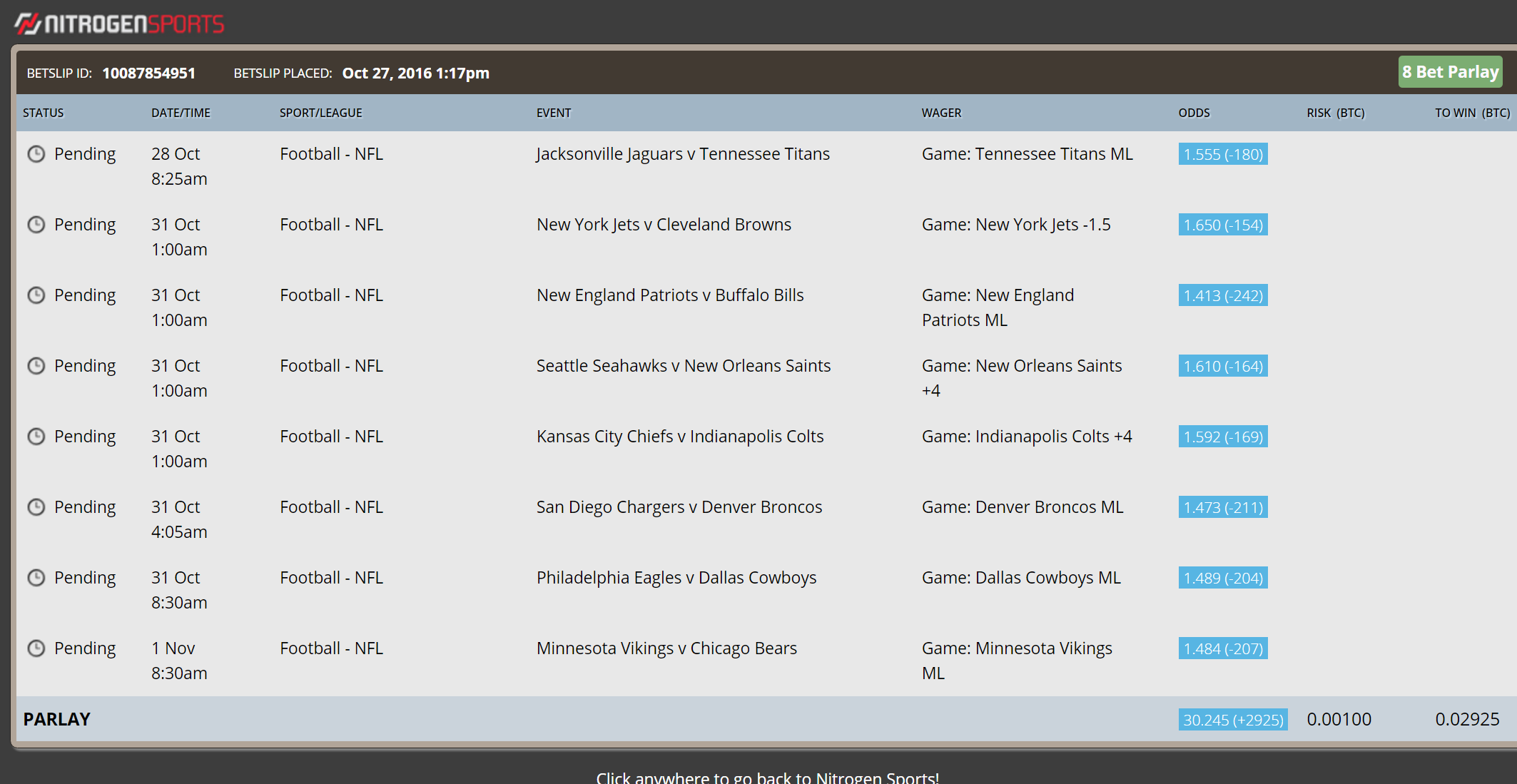Image resolution: width=1517 pixels, height=784 pixels.
Task: Click pending clock icon for Jaguars v Titans
Action: [x=36, y=154]
